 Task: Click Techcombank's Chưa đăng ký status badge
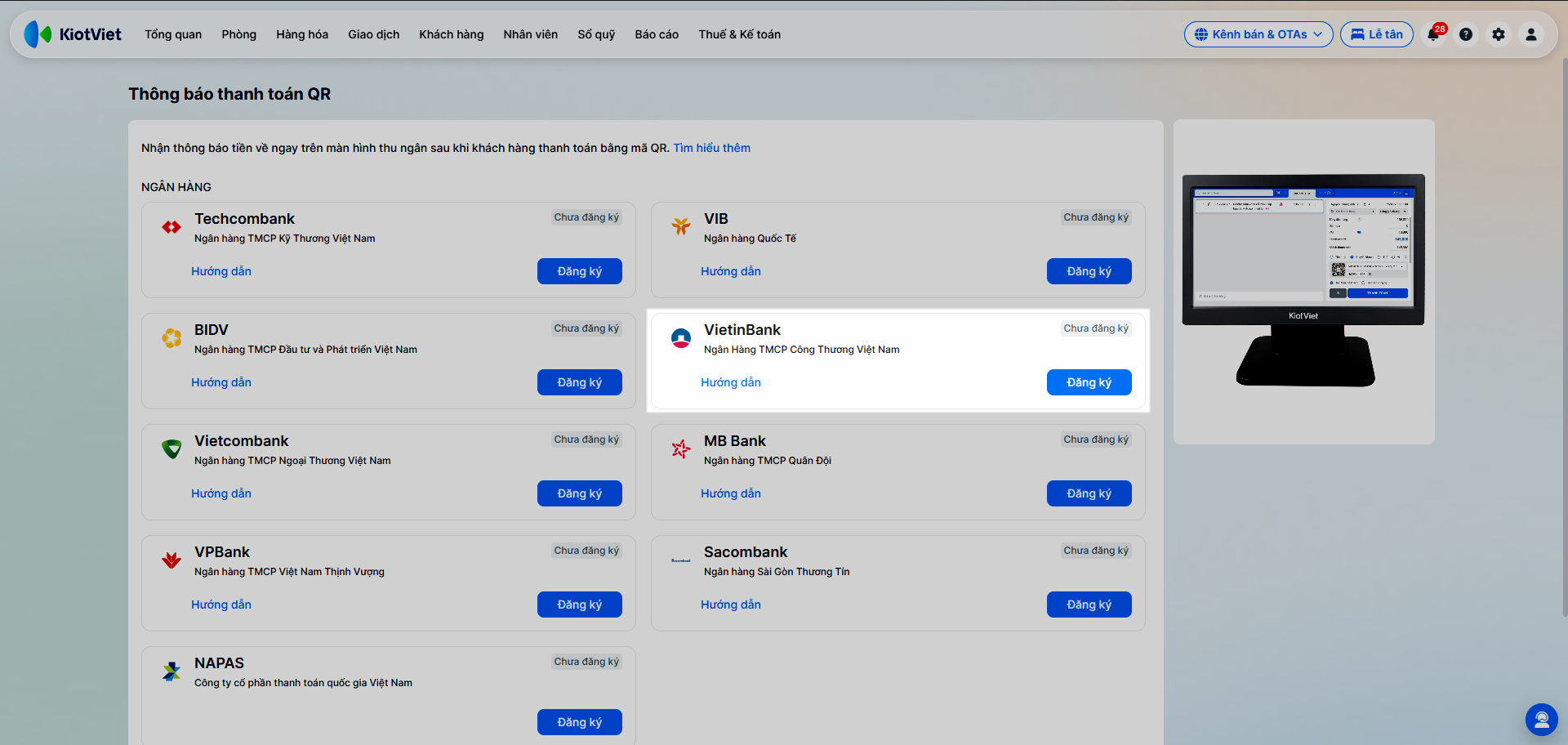tap(586, 217)
